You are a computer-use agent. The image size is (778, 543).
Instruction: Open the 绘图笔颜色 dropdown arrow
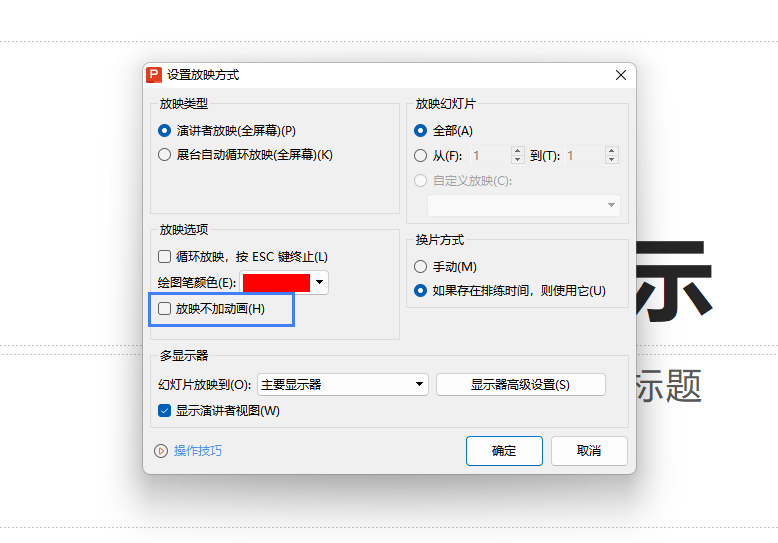point(320,282)
